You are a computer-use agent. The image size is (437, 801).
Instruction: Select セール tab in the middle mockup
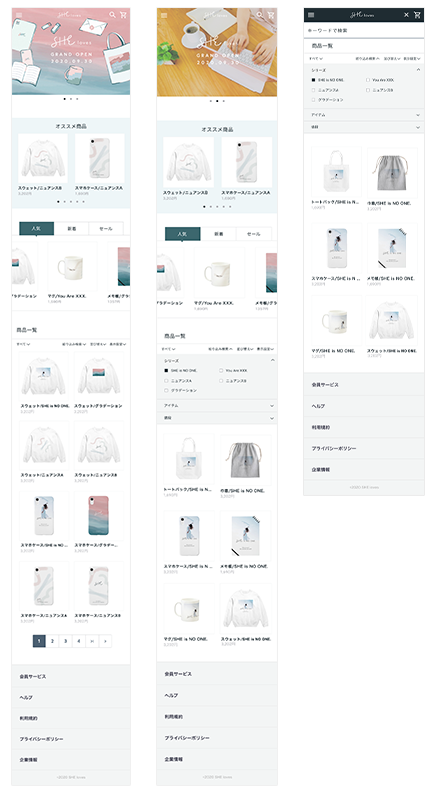point(254,234)
